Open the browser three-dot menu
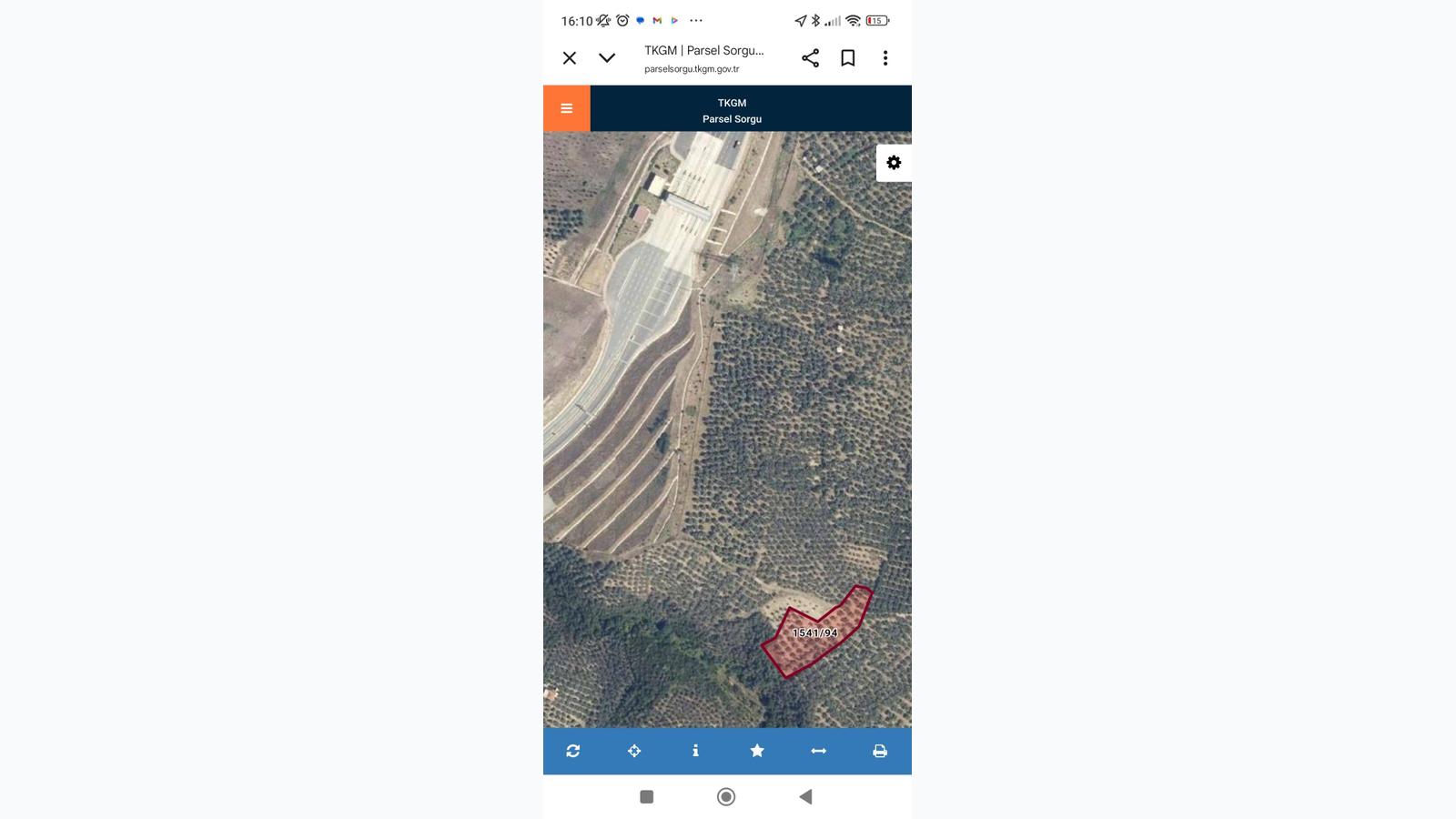Image resolution: width=1456 pixels, height=819 pixels. (x=885, y=58)
